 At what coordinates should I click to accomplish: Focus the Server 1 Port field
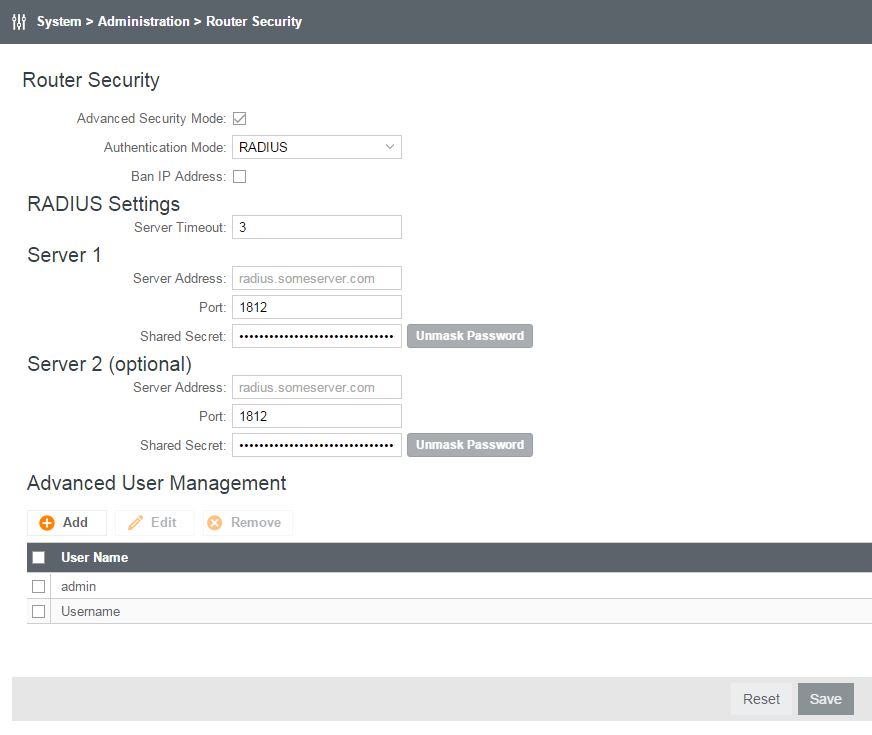[x=317, y=307]
